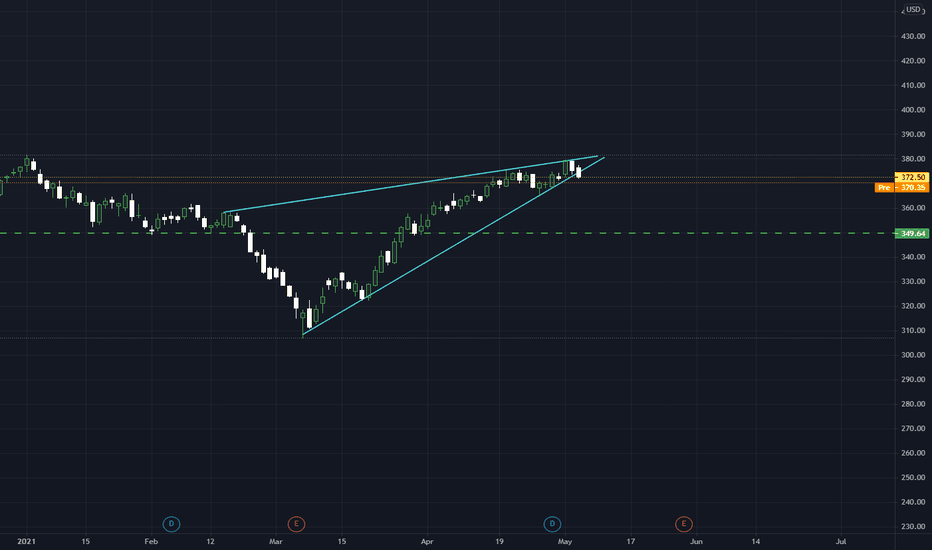Click the 17 date axis label
932x550 pixels.
pyautogui.click(x=631, y=542)
